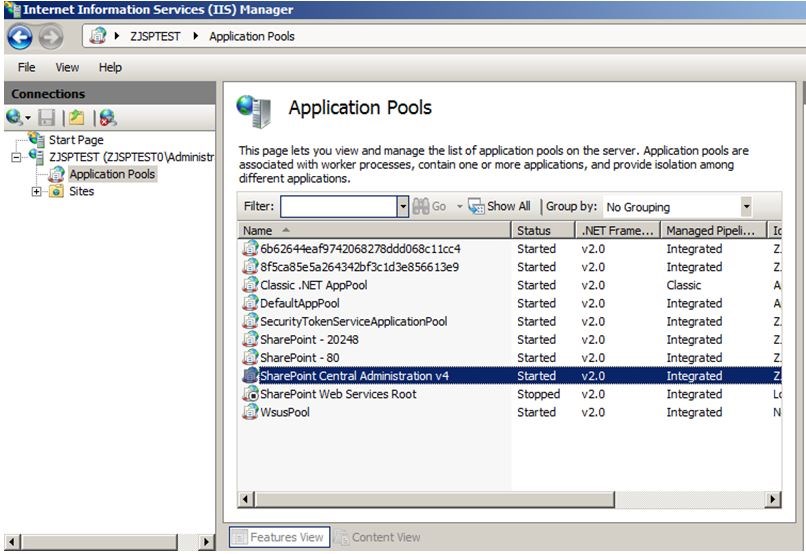806x554 pixels.
Task: Select SharePoint - 20248 name text
Action: tap(309, 340)
